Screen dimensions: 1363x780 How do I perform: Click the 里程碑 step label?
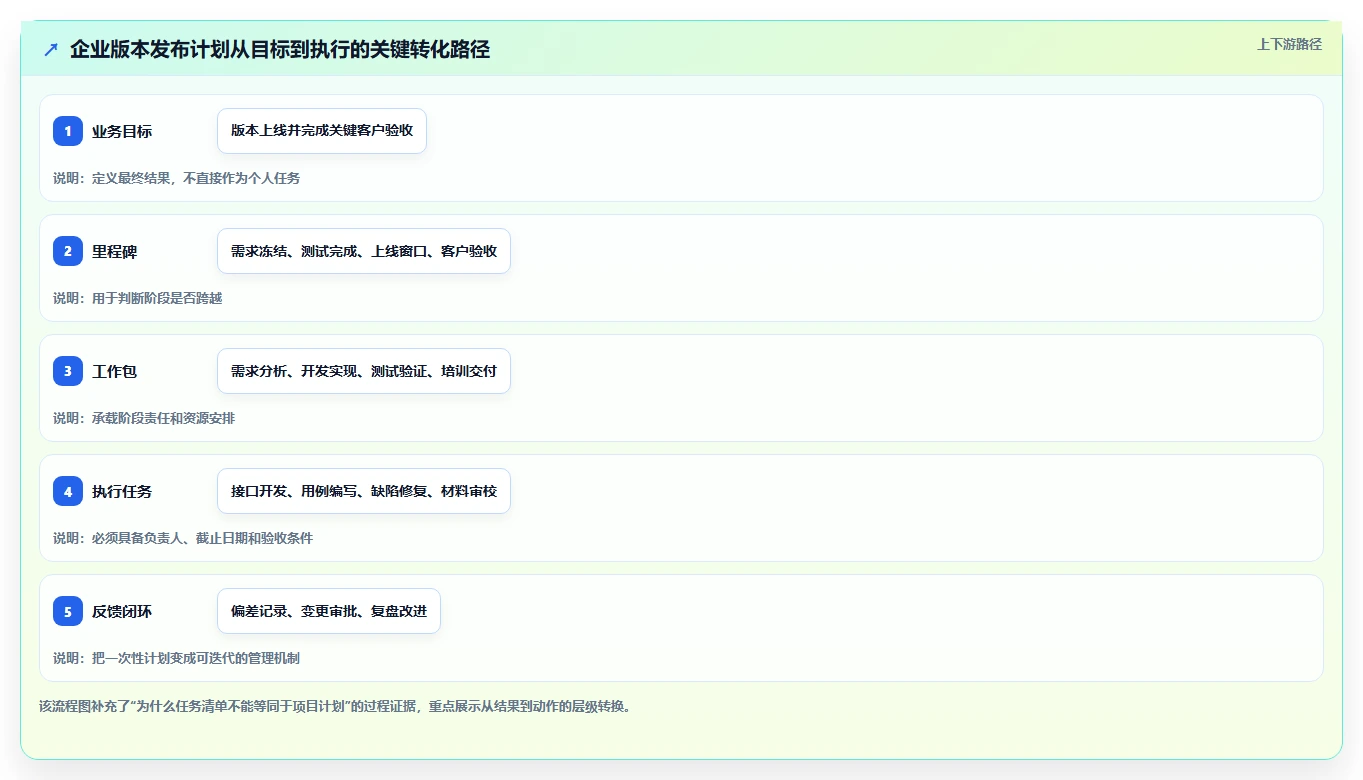tap(115, 252)
